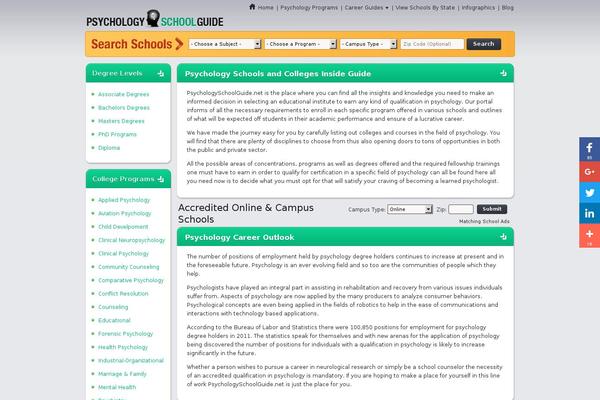Open Industrial-Organizational link
The height and width of the screenshot is (400, 600).
tap(131, 361)
